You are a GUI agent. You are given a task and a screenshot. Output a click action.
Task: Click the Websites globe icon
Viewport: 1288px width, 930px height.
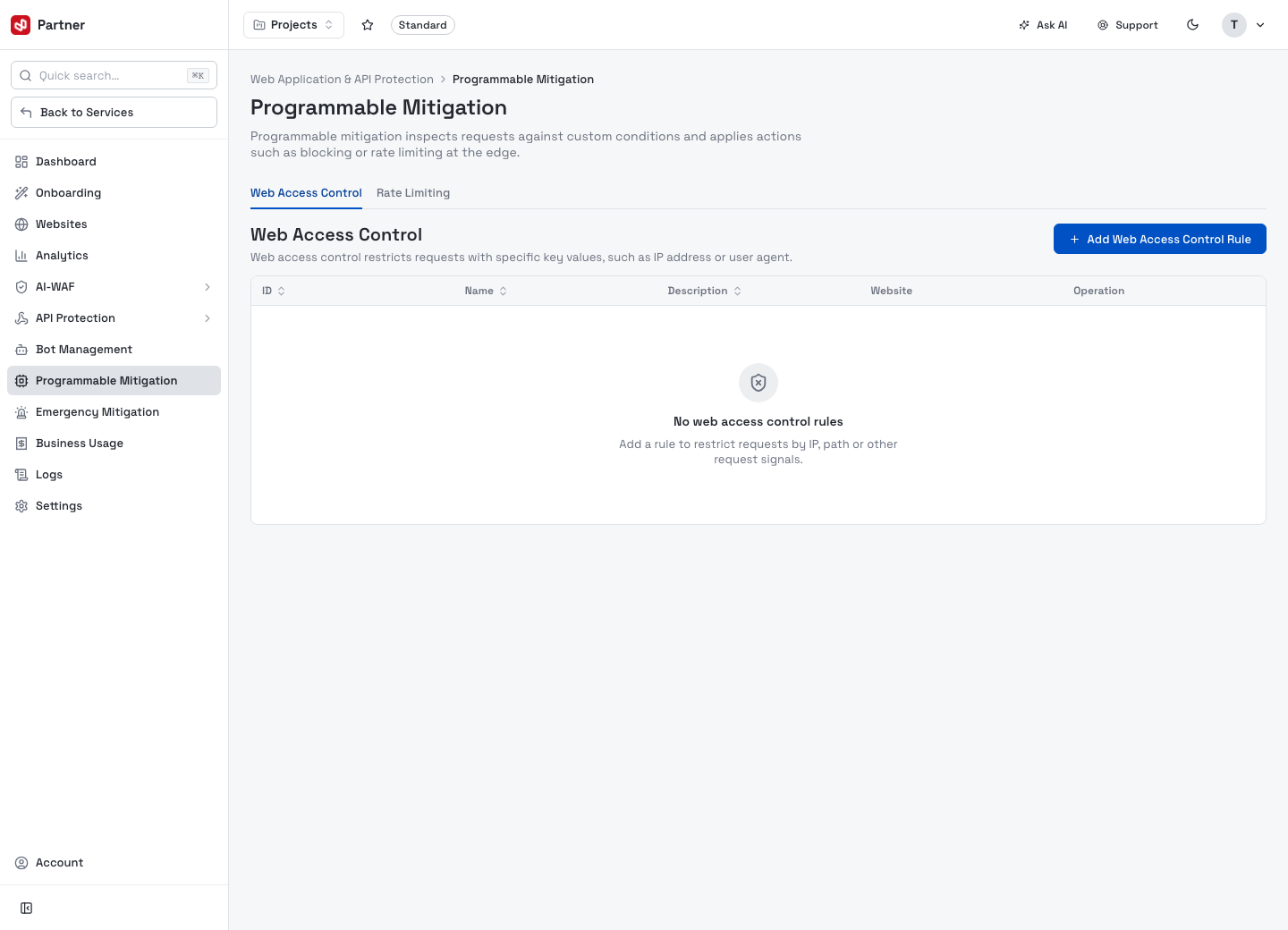(x=21, y=224)
